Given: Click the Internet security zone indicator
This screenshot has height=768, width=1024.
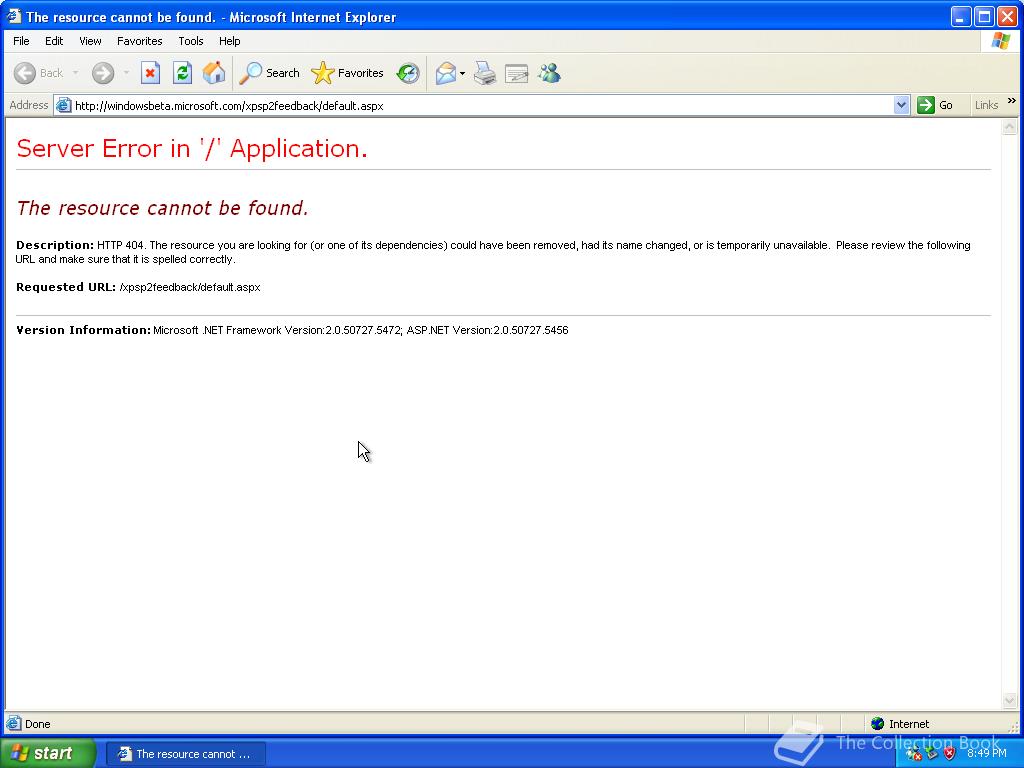Looking at the screenshot, I should (900, 724).
